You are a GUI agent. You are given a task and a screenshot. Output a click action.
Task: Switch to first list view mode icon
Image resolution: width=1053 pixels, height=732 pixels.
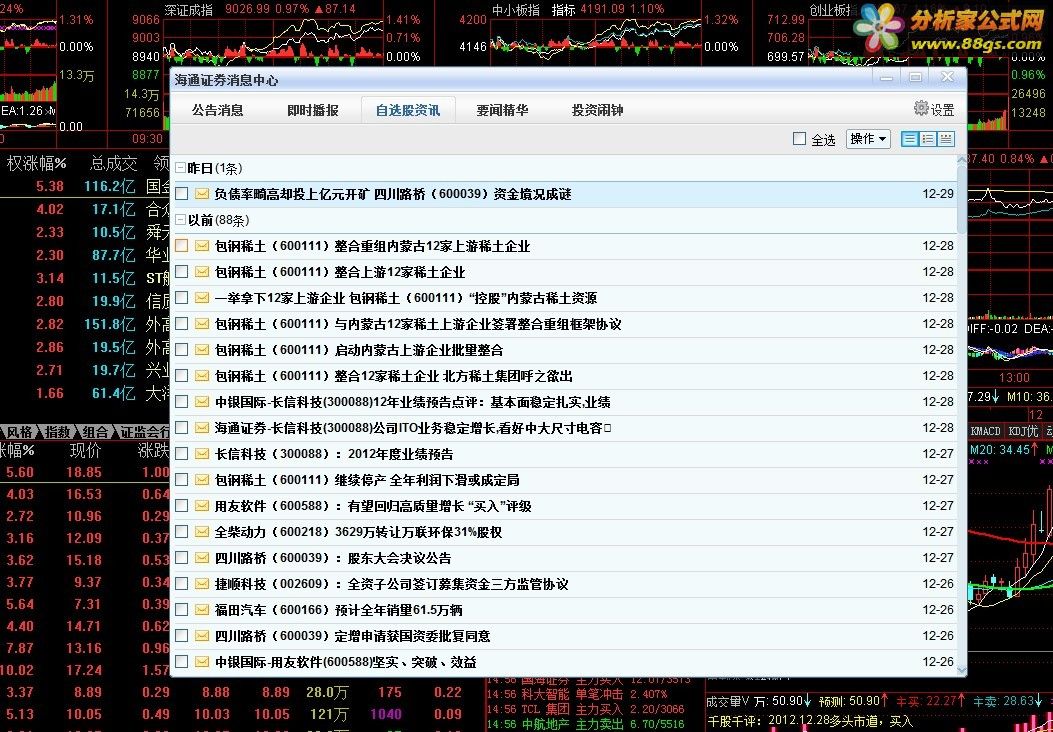(x=909, y=139)
